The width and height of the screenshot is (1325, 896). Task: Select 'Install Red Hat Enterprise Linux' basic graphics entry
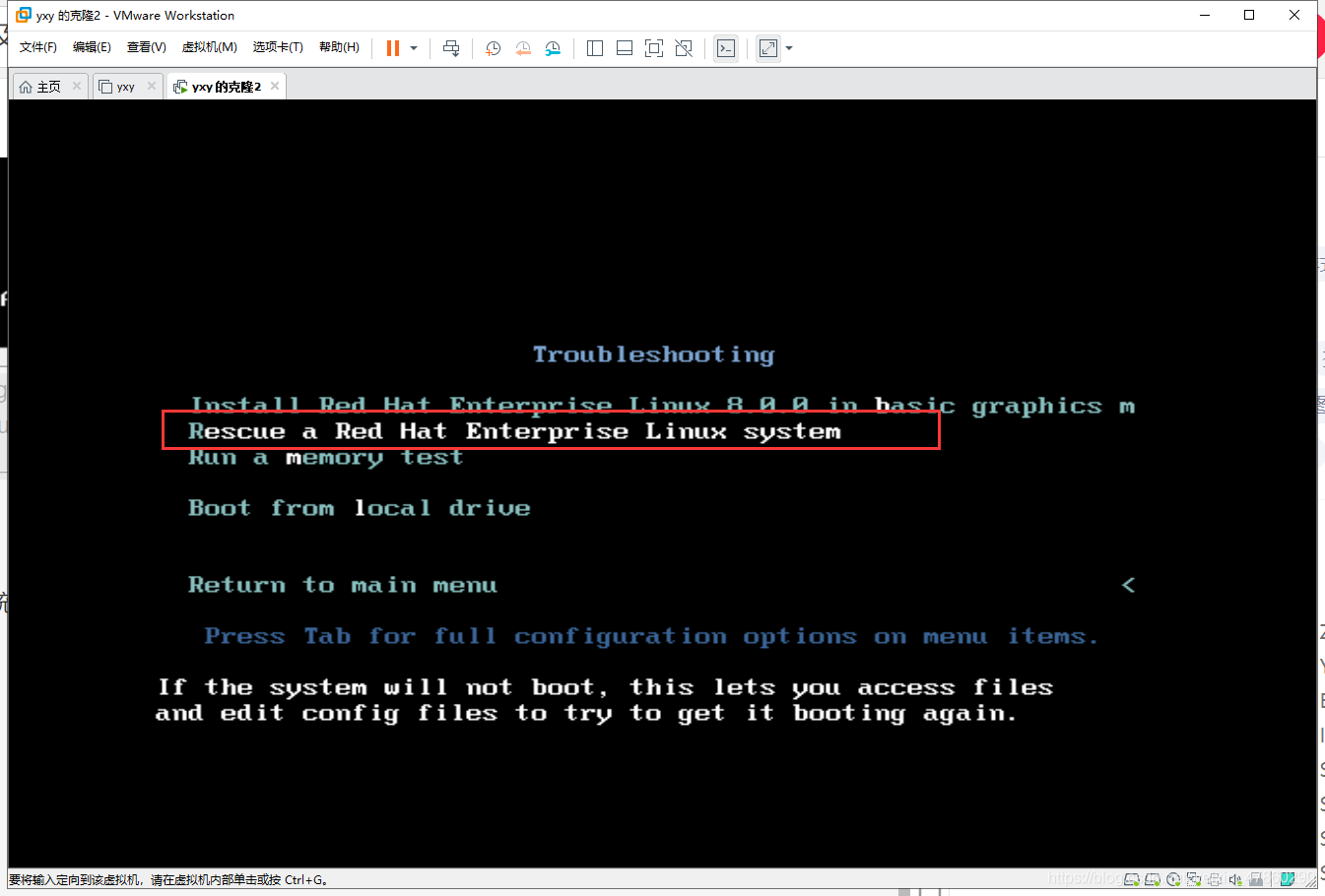point(662,405)
